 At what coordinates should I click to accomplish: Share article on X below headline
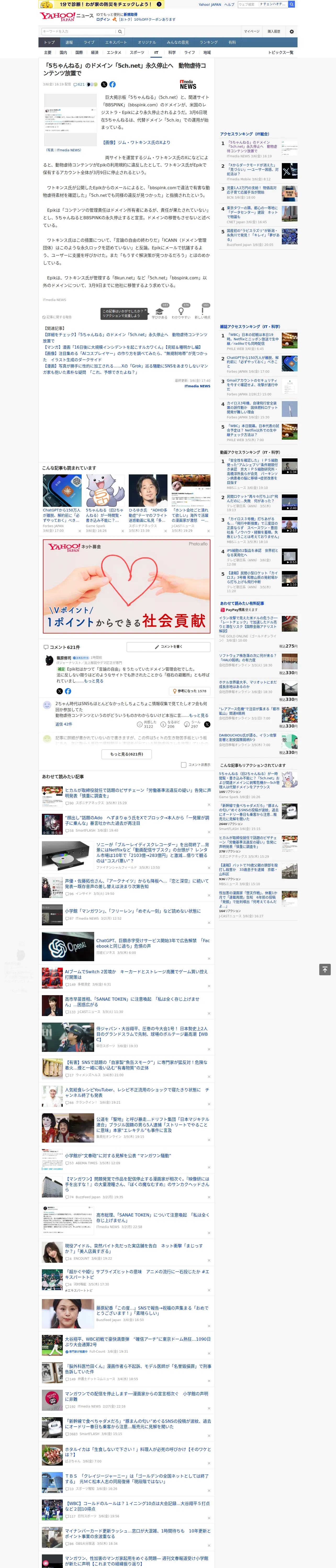(x=104, y=85)
